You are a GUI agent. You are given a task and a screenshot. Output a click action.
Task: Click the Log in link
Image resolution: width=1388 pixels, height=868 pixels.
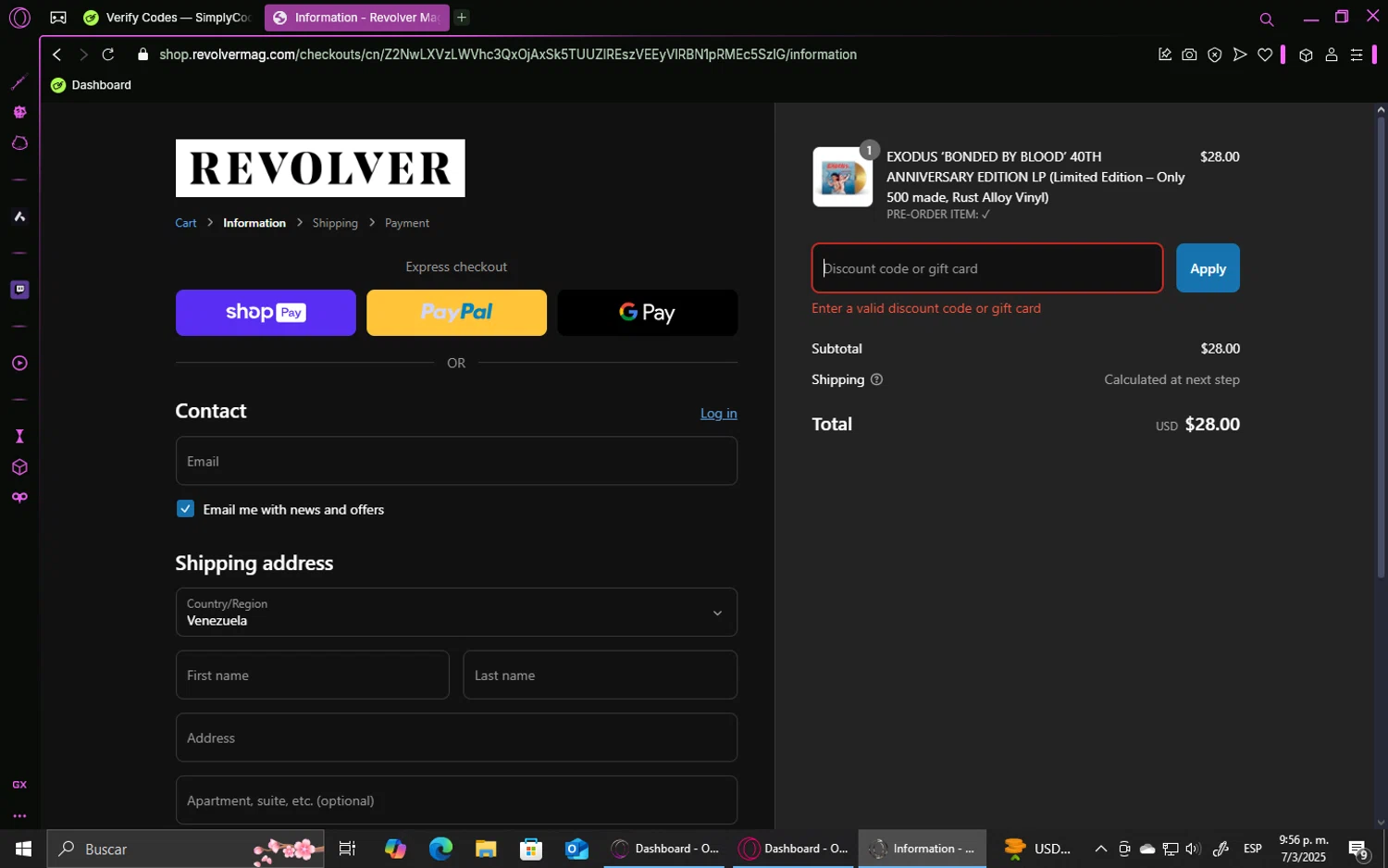coord(718,414)
